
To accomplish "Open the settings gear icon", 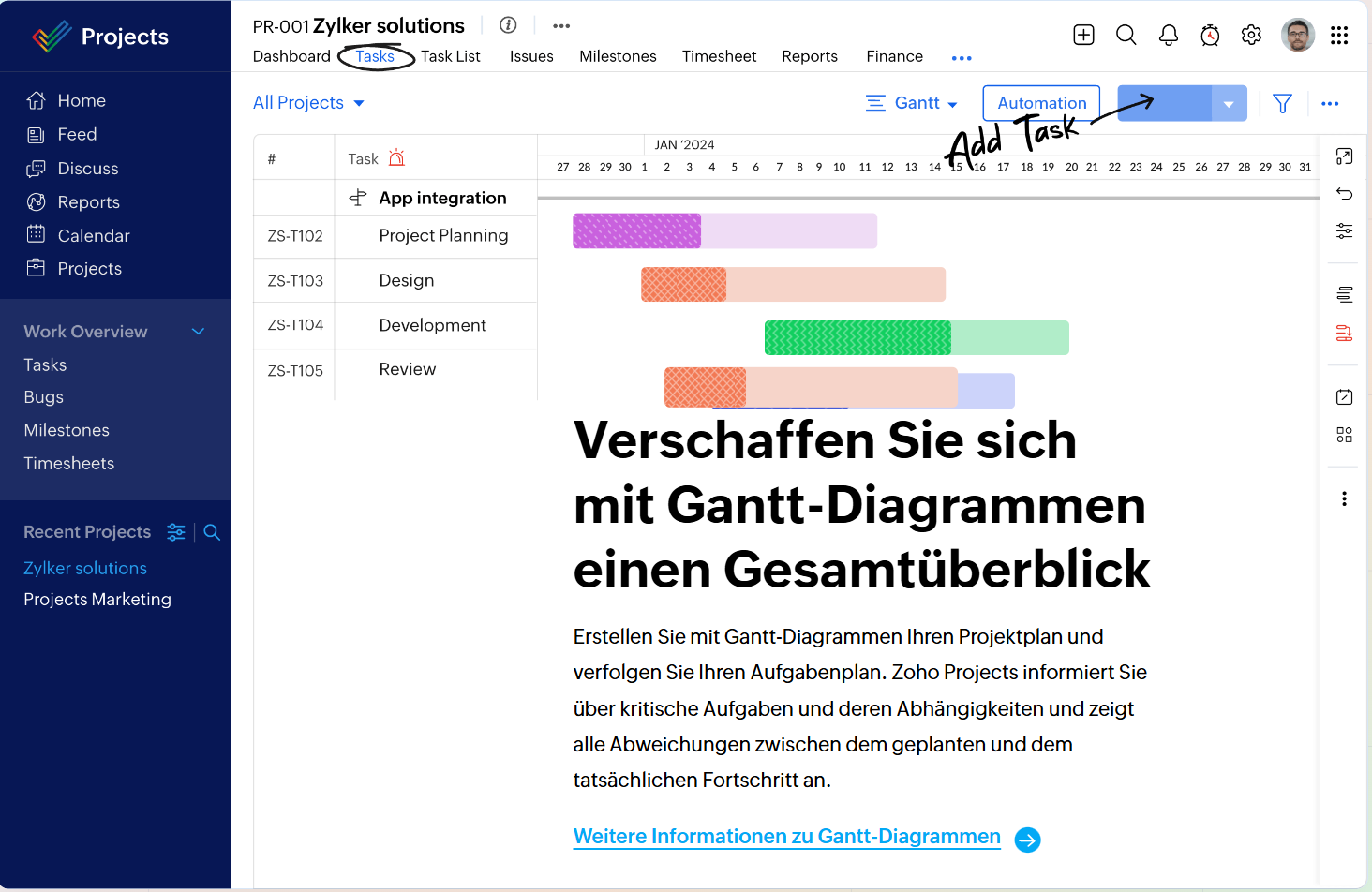I will [1251, 36].
